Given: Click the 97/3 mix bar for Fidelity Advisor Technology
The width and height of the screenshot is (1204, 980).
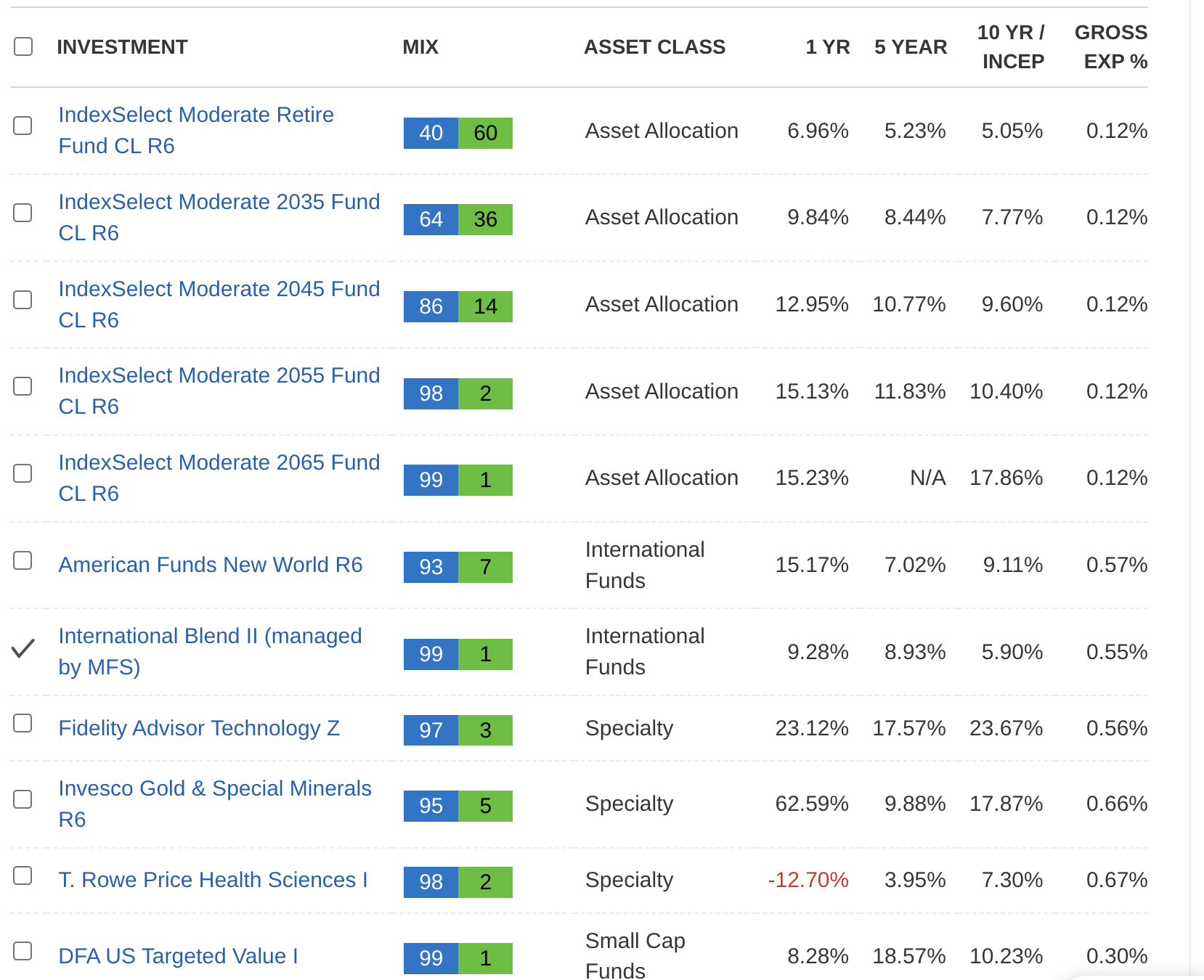Looking at the screenshot, I should (458, 730).
